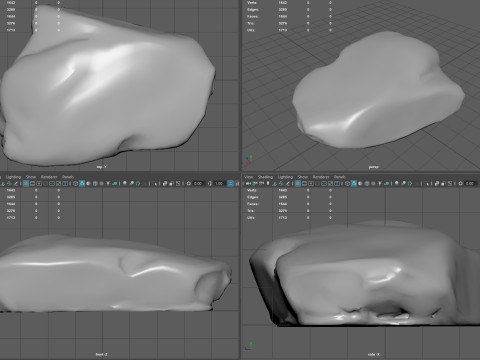480x360 pixels.
Task: Toggle Ambient Occlusion icon in side view toolbar
Action: [396, 183]
